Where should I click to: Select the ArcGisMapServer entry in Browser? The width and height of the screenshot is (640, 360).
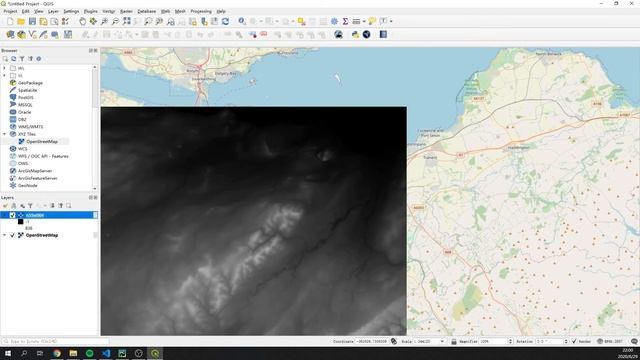[x=35, y=171]
